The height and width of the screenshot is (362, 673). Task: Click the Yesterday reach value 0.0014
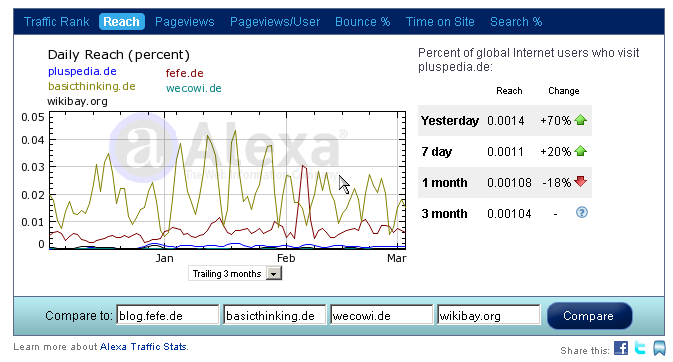[506, 121]
